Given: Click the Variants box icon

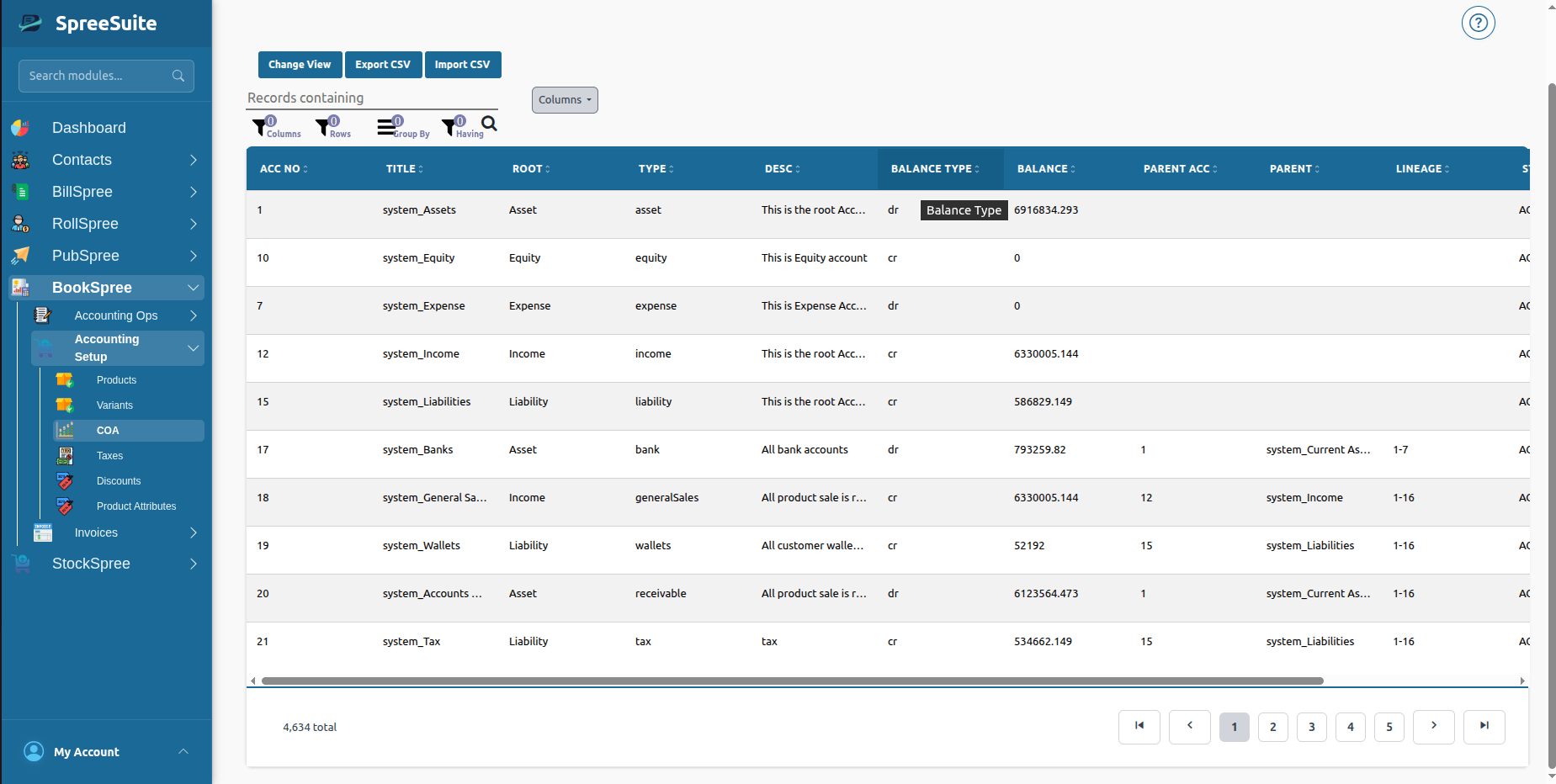Looking at the screenshot, I should pyautogui.click(x=65, y=405).
